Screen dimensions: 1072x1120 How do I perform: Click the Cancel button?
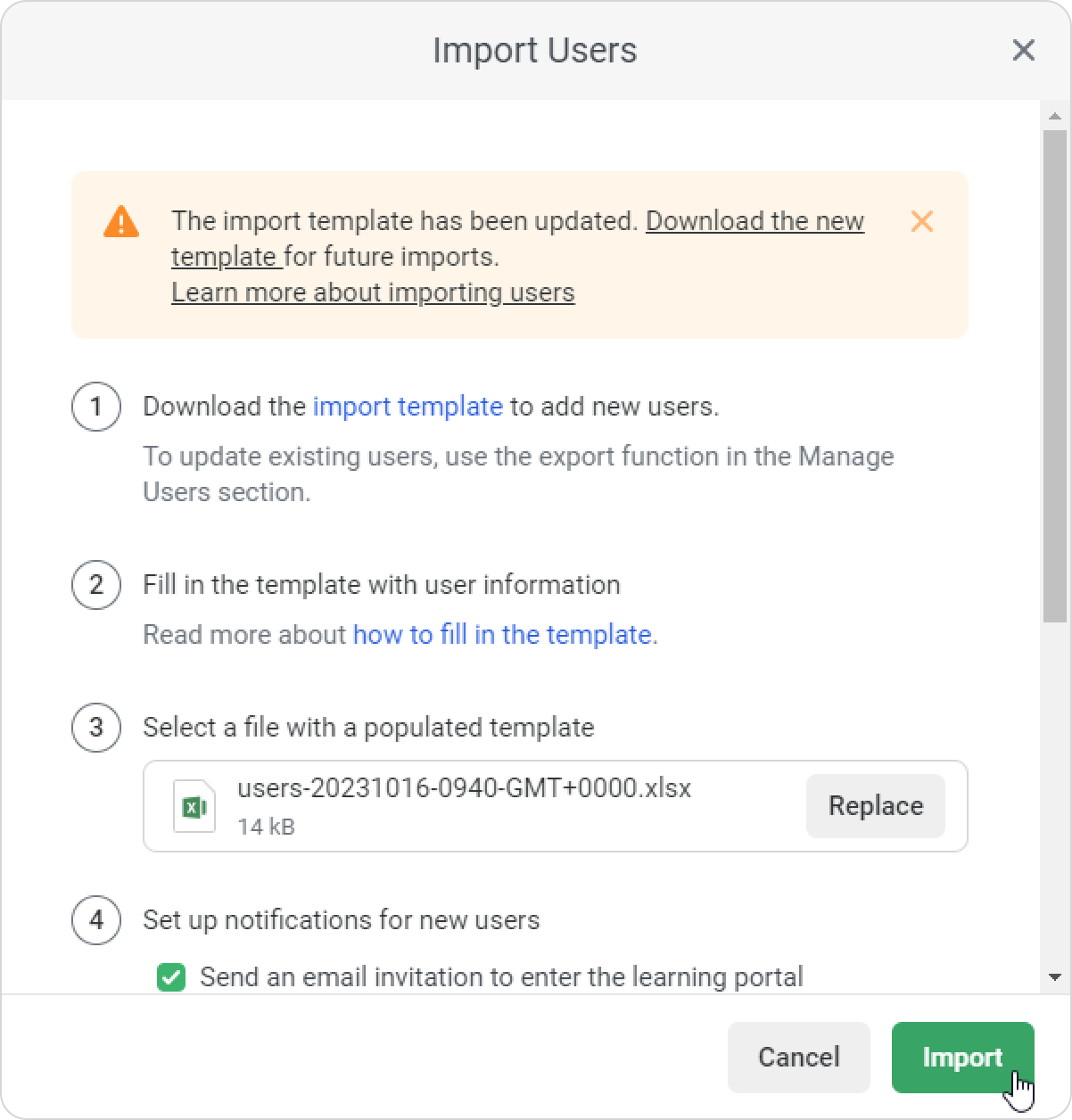pyautogui.click(x=798, y=1057)
